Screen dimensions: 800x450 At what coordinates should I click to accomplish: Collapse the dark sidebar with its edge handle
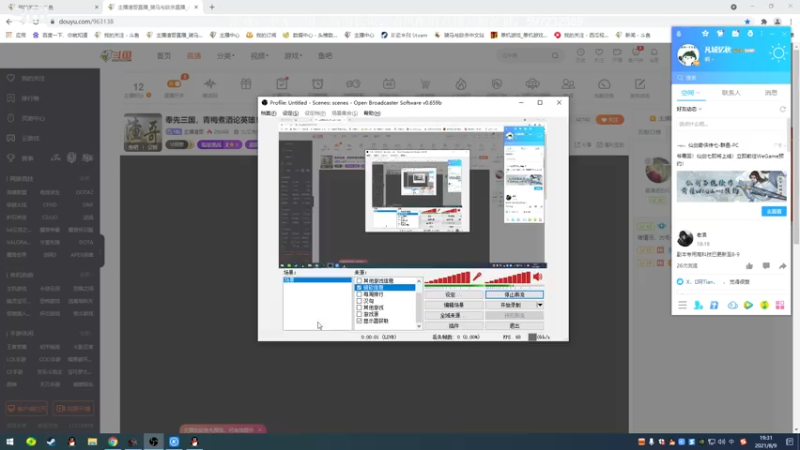pos(102,250)
